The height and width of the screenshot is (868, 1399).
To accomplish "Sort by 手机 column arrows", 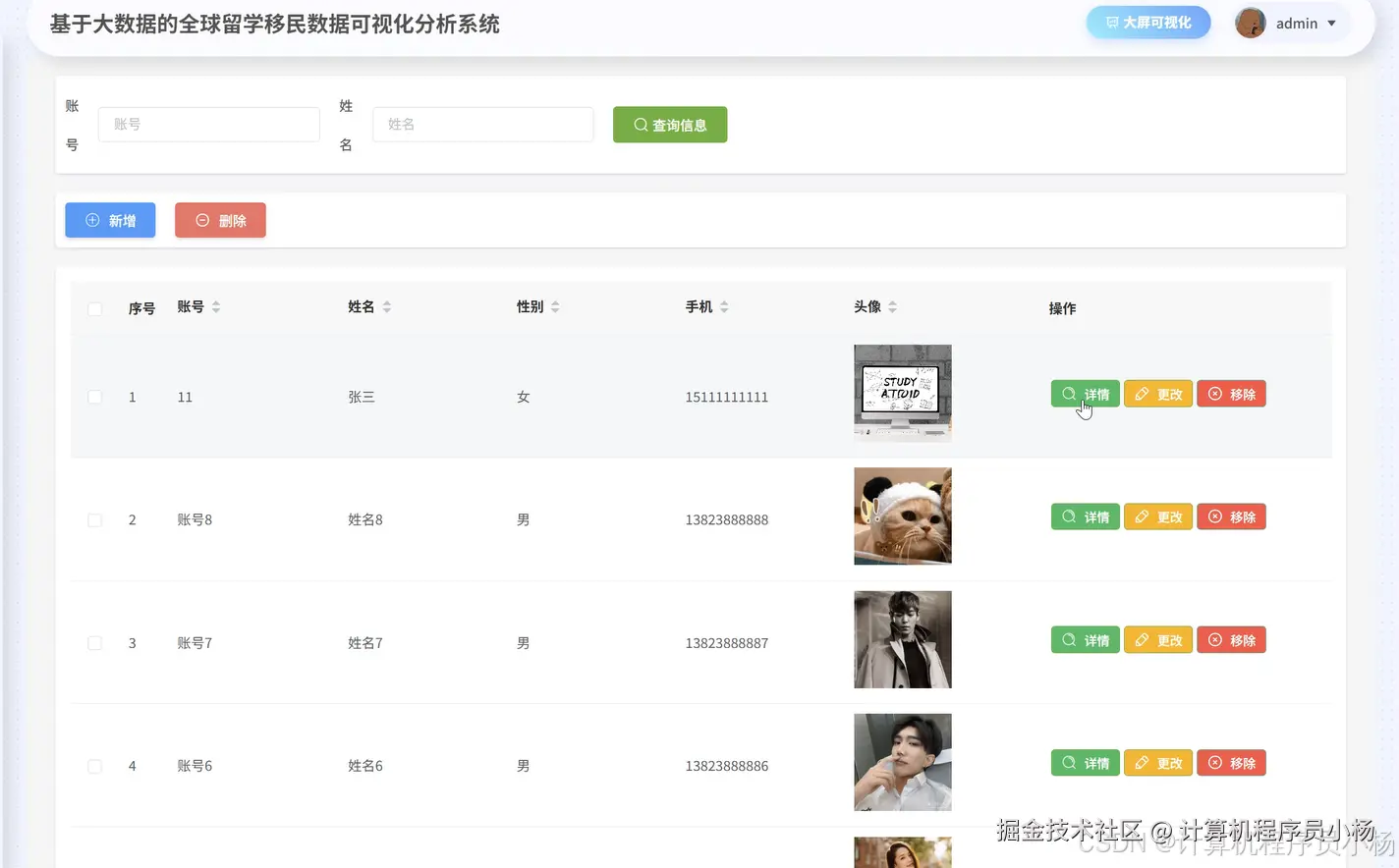I will pos(724,307).
